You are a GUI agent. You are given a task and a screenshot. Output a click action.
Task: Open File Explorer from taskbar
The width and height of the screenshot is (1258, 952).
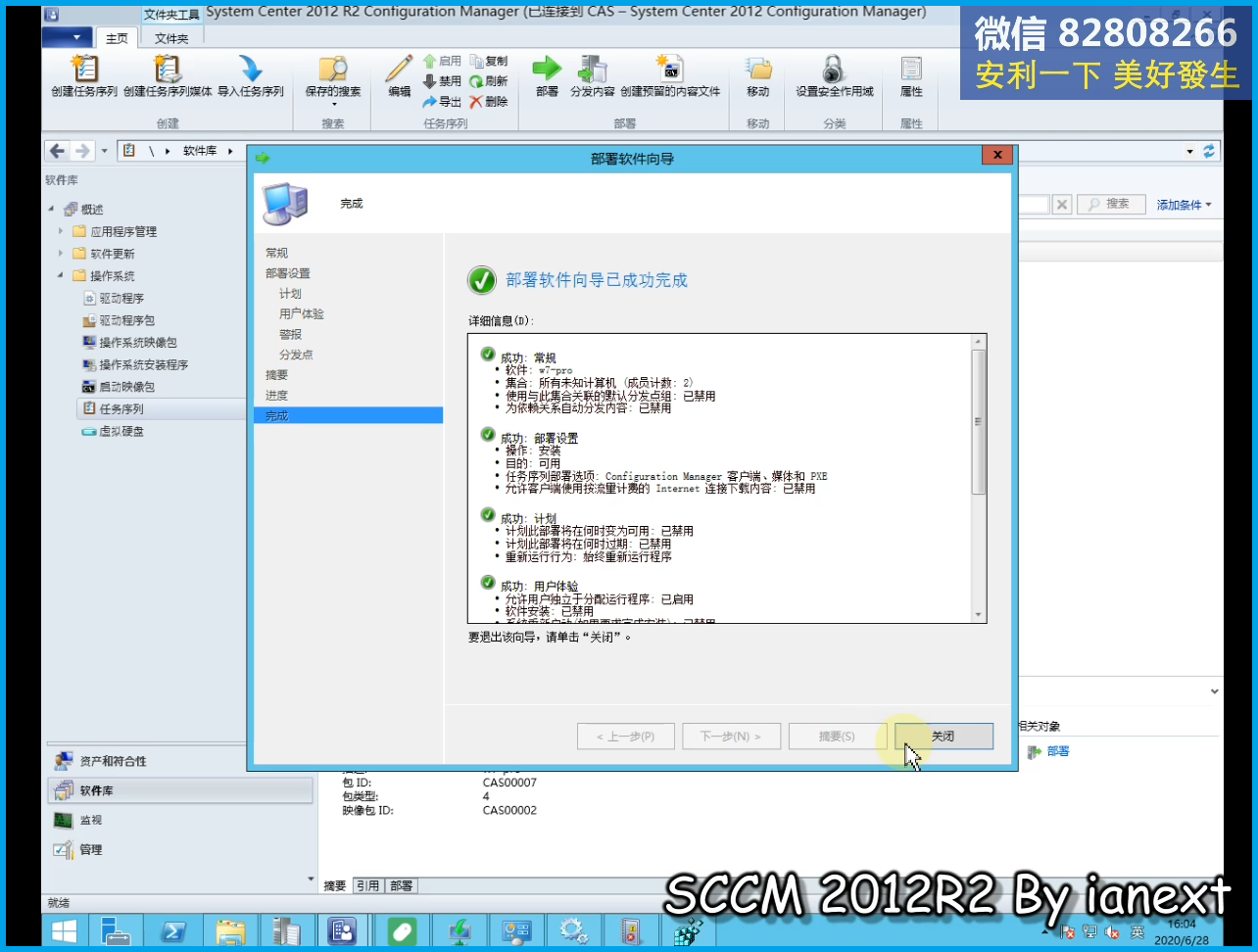(230, 930)
